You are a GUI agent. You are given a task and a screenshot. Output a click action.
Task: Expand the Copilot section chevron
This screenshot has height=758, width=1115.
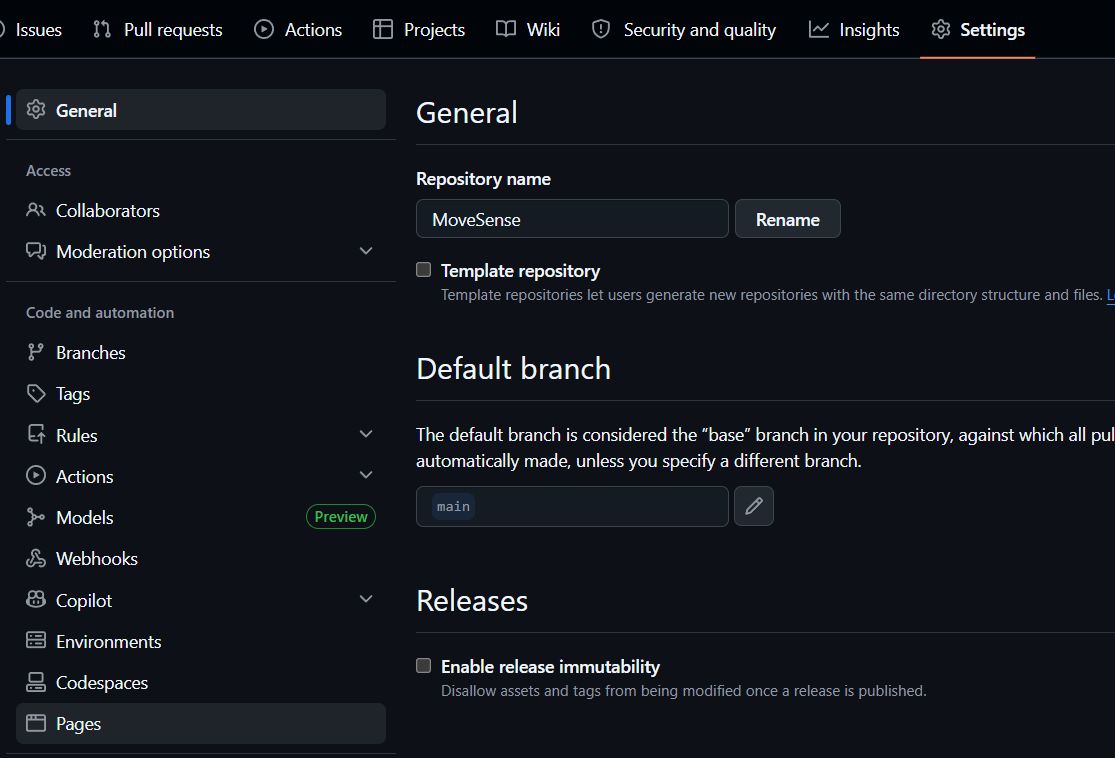pos(366,599)
